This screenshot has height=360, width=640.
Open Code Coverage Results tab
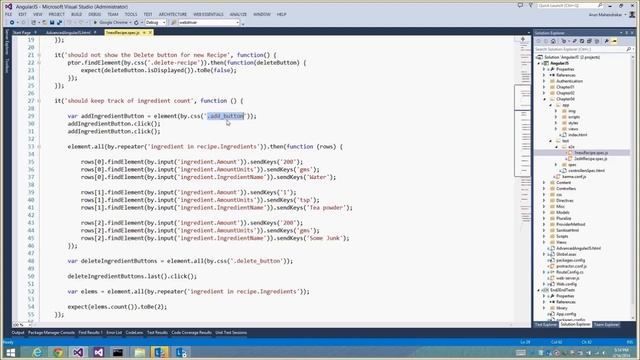click(x=191, y=333)
